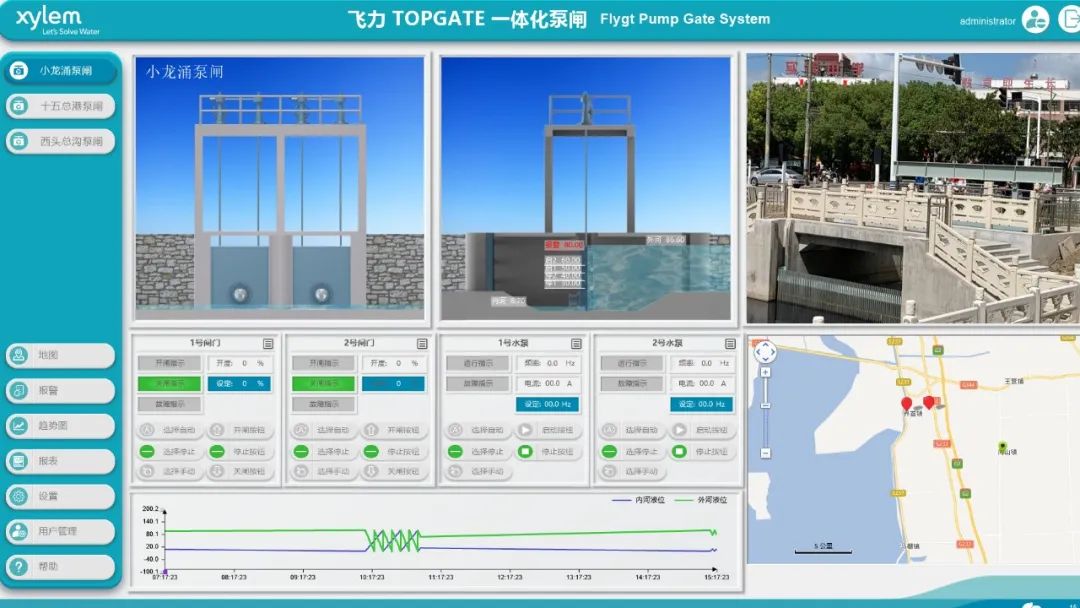Click 关闸按钮 for 2号闸门
The height and width of the screenshot is (608, 1080).
coord(395,472)
